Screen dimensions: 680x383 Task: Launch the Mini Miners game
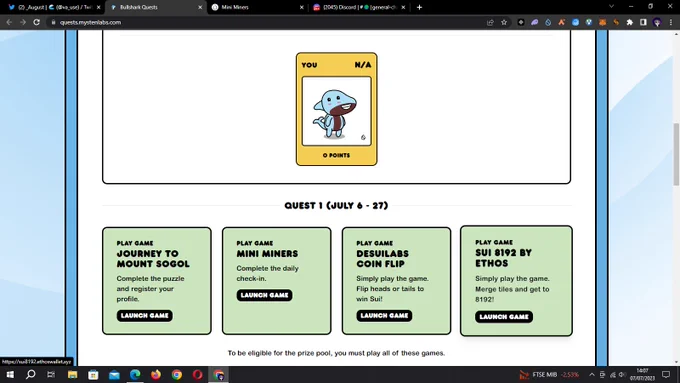264,295
